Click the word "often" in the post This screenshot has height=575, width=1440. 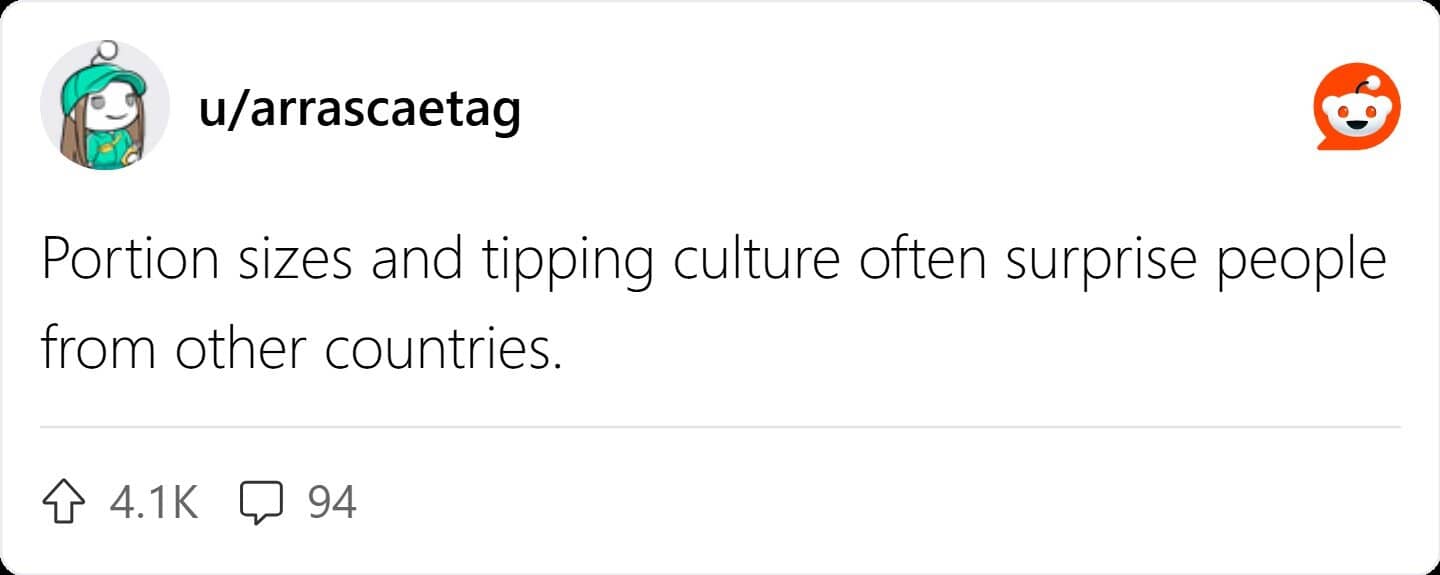click(922, 260)
